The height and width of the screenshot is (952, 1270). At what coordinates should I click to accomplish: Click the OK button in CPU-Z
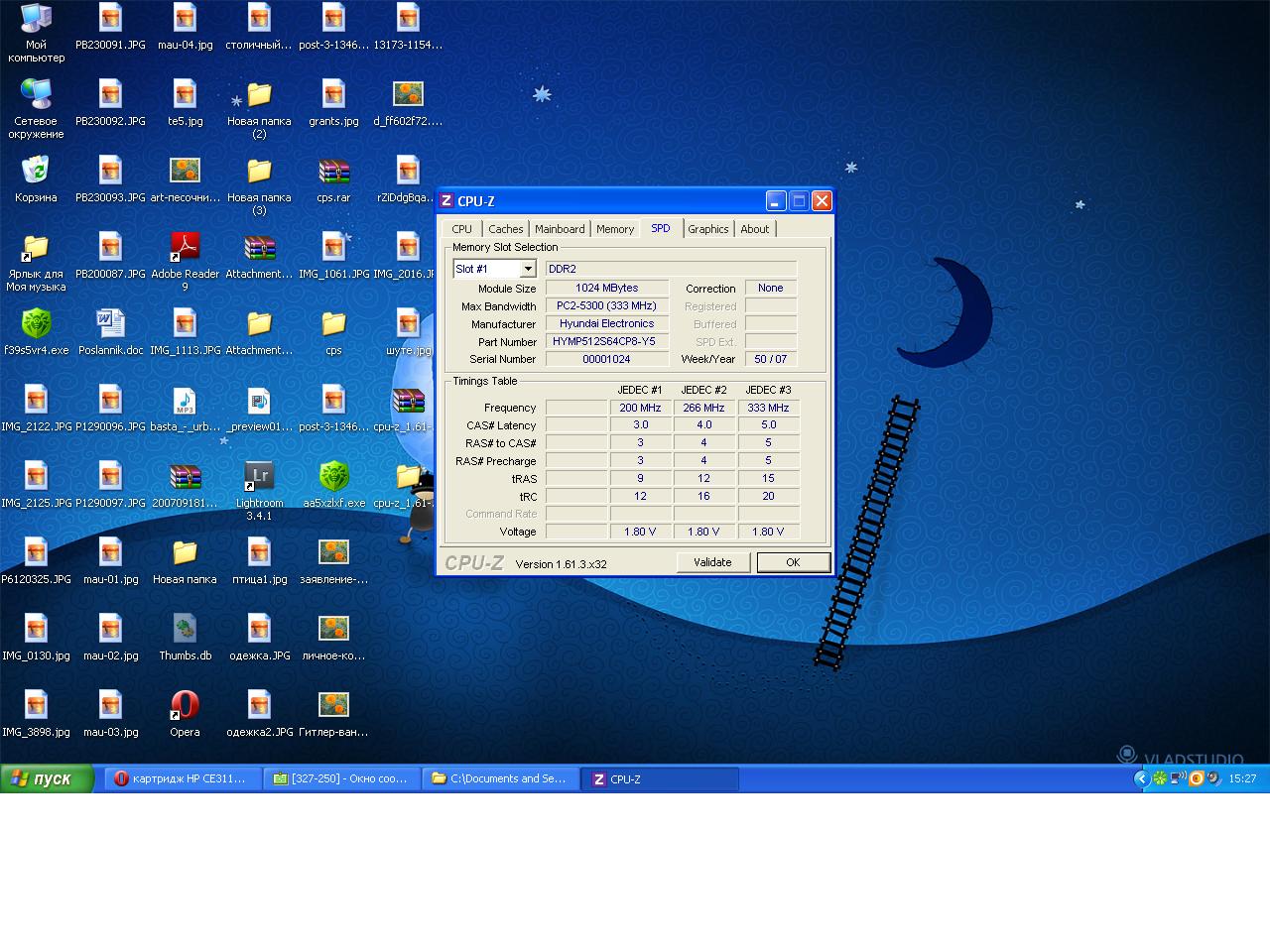(793, 562)
